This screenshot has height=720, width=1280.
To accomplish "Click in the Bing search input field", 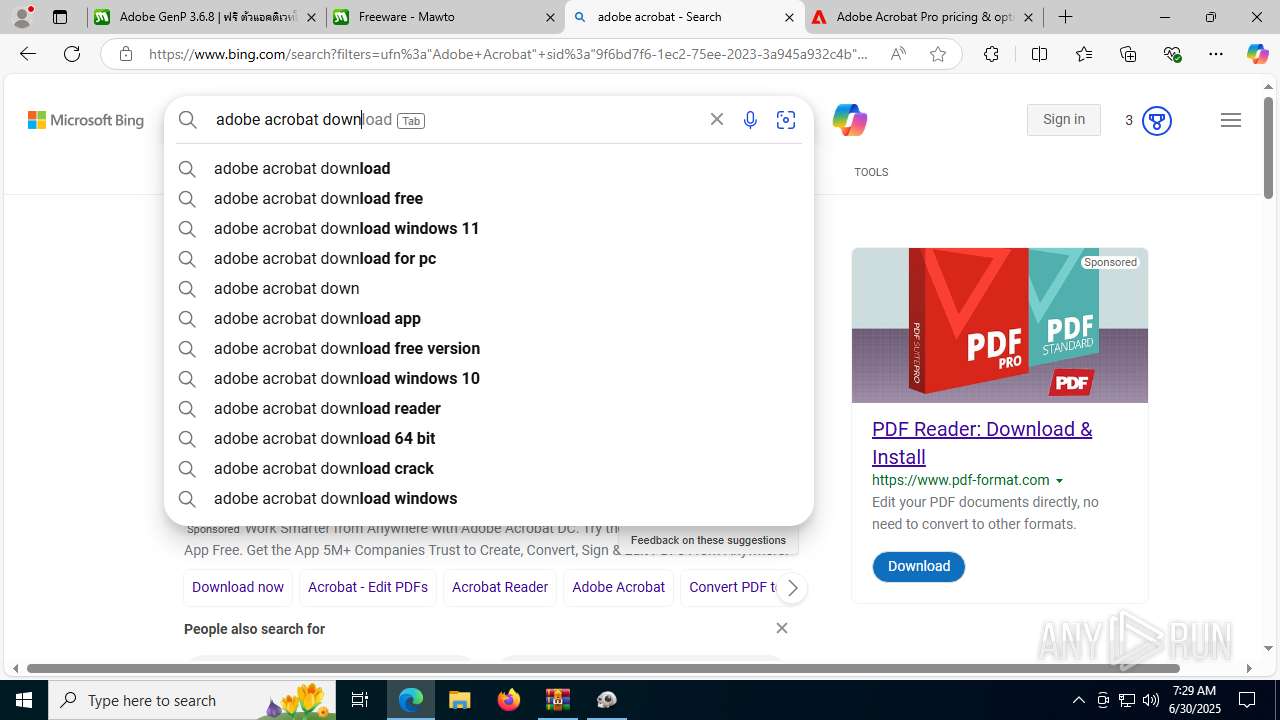I will tap(455, 120).
